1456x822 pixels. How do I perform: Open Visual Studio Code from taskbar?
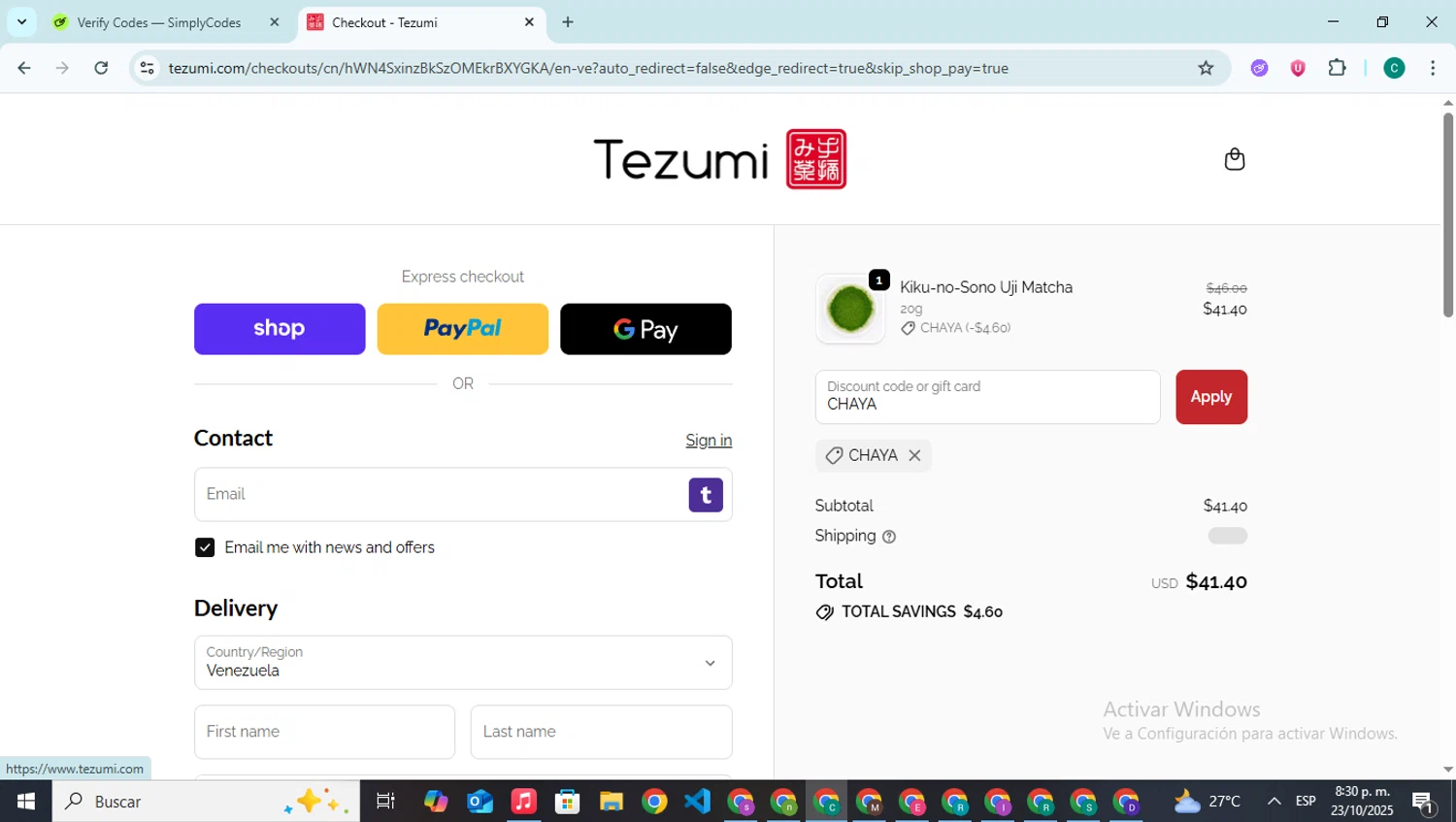coord(697,802)
